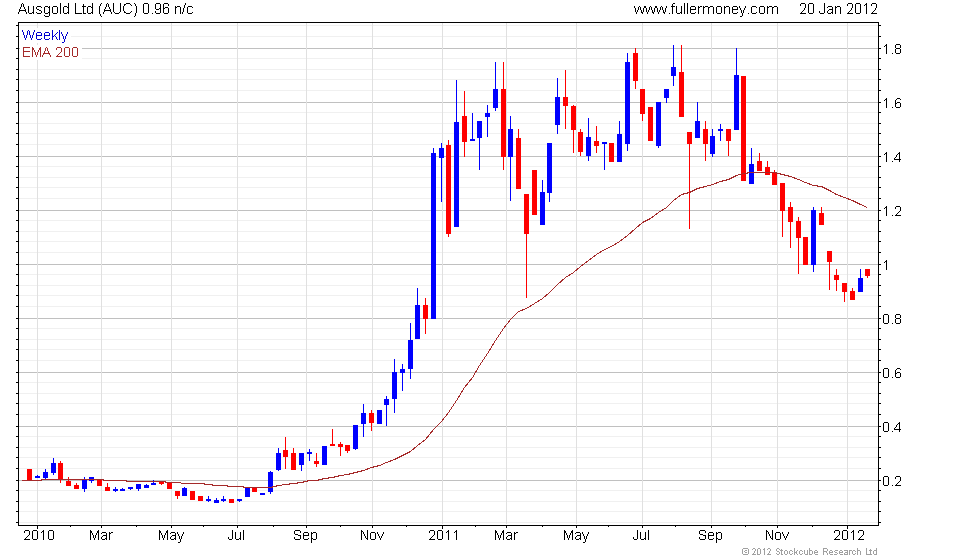This screenshot has height=560, width=960.
Task: Click the 1.8 price axis label
Action: (x=892, y=50)
